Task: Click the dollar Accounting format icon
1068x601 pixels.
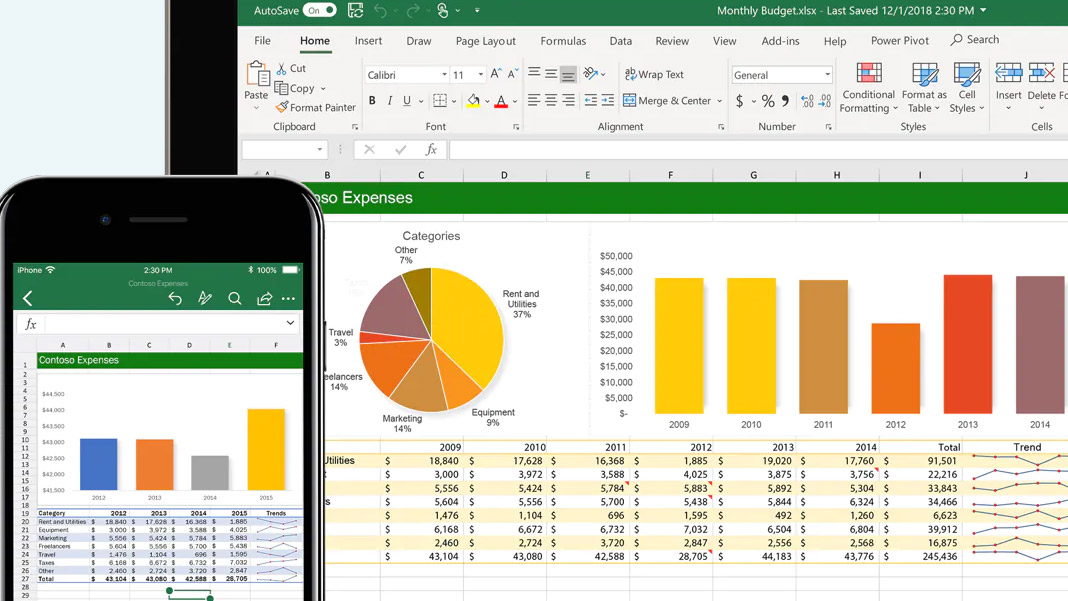Action: (x=740, y=102)
